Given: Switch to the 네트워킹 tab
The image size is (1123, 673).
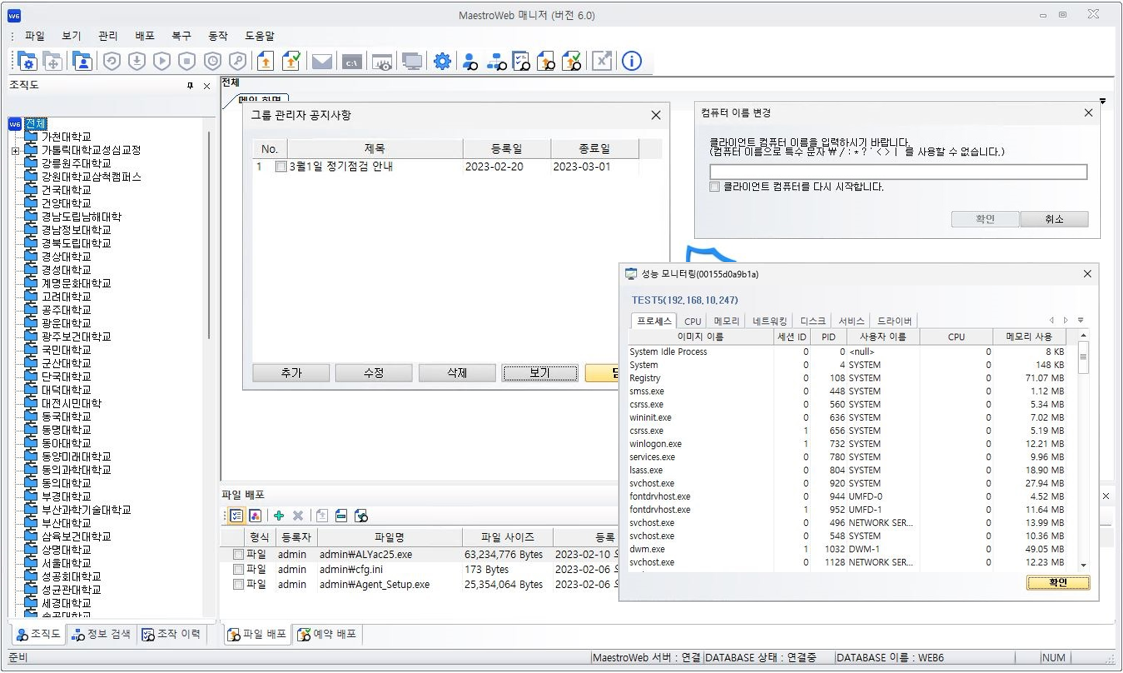Looking at the screenshot, I should 769,321.
